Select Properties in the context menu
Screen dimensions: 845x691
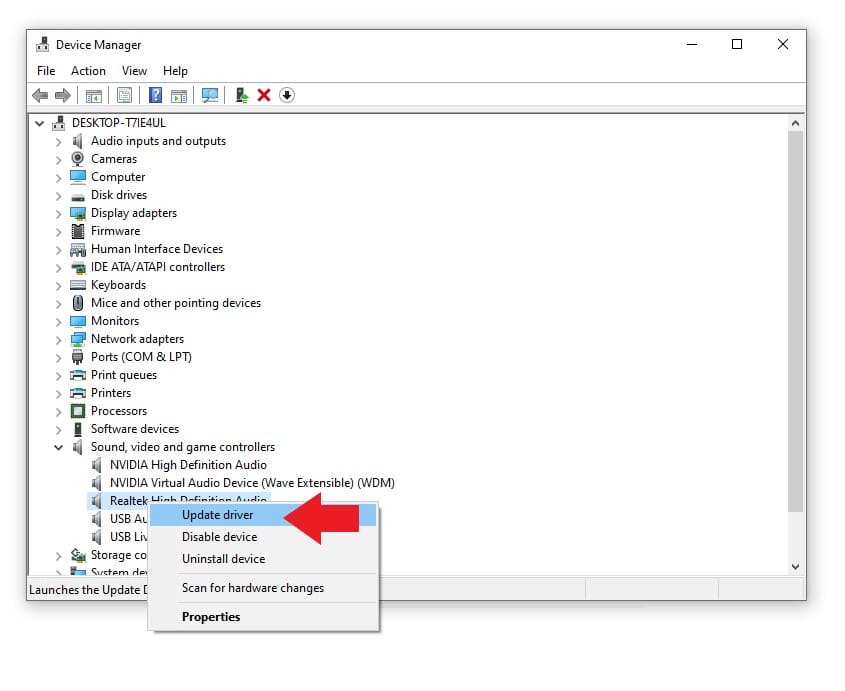click(211, 616)
